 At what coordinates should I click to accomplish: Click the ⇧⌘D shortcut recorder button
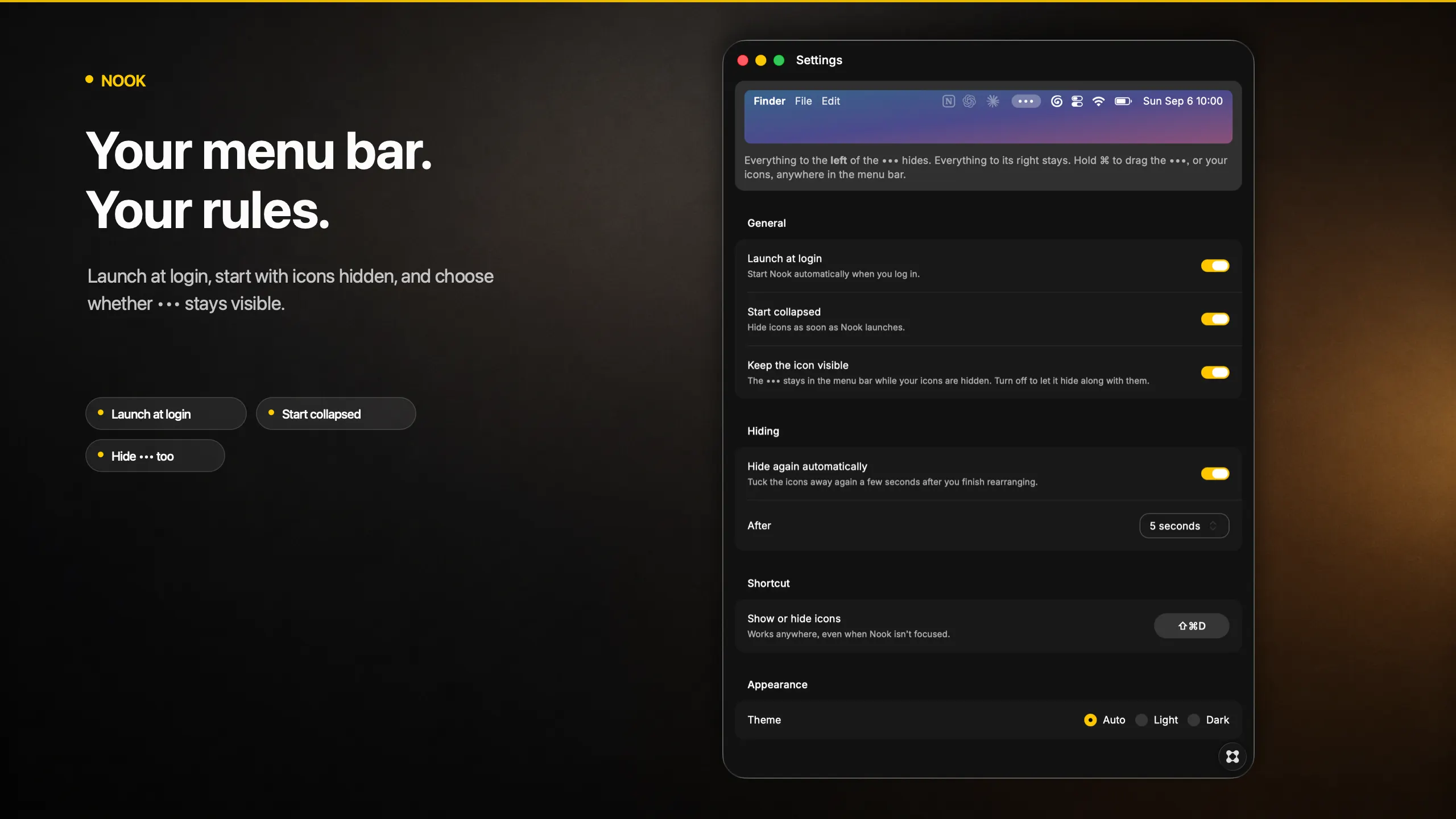tap(1192, 626)
